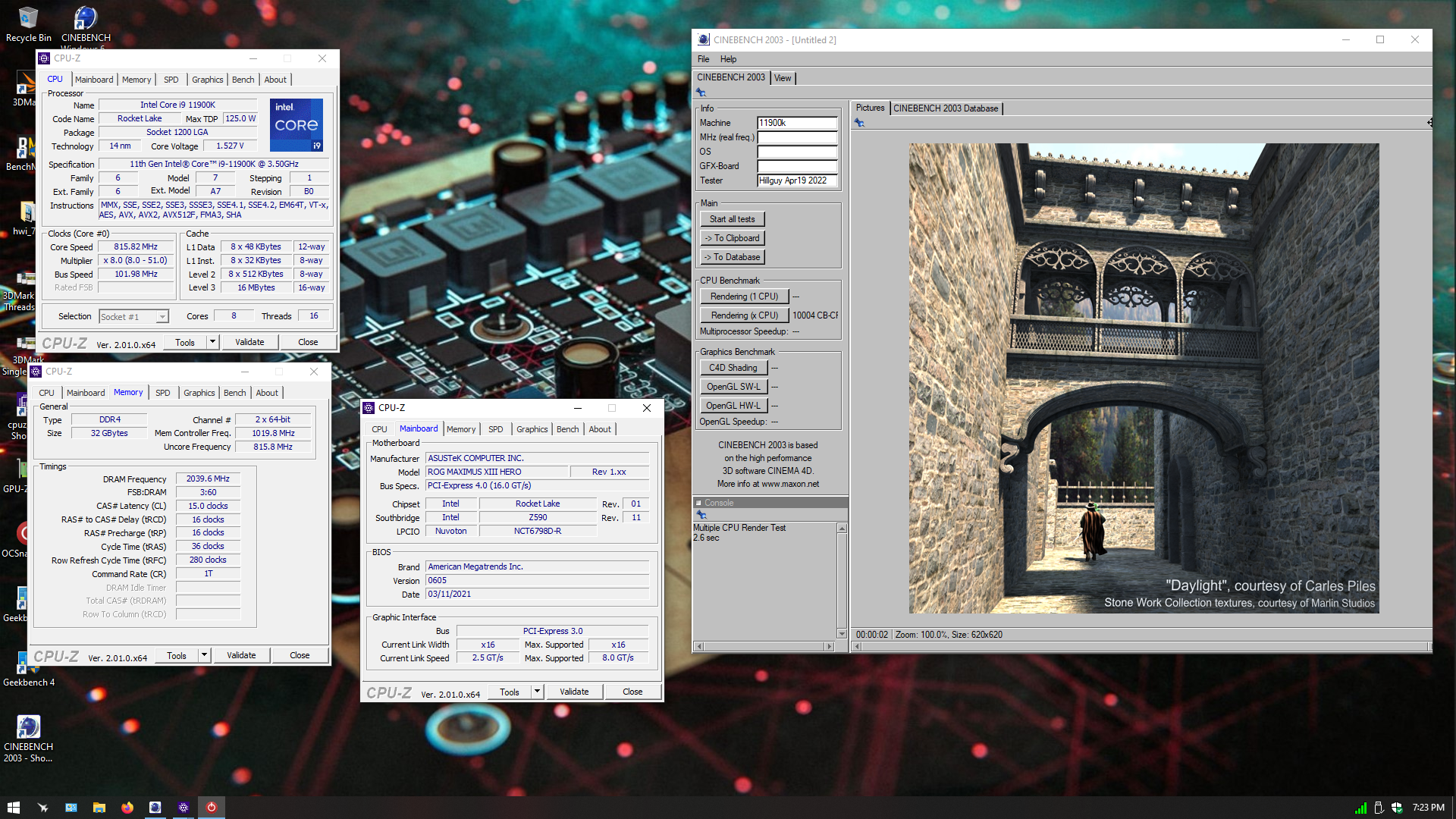Select the Pictures tab in CINEBENCH
This screenshot has height=819, width=1456.
click(x=870, y=108)
